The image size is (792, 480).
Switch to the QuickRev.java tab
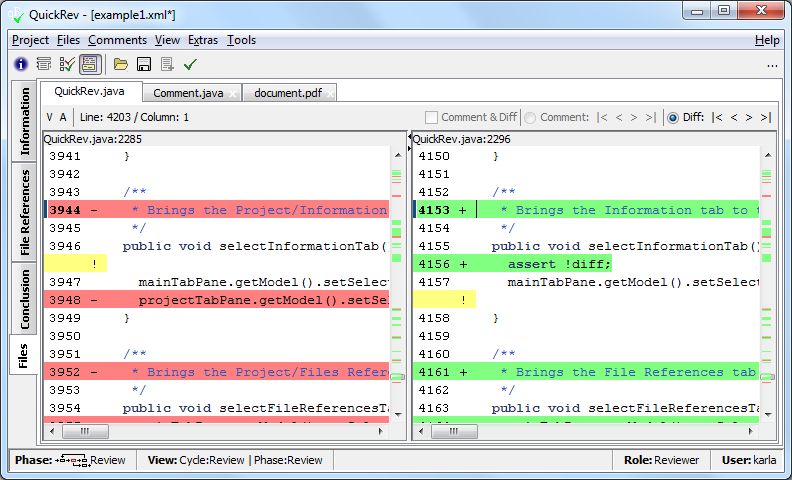(89, 91)
